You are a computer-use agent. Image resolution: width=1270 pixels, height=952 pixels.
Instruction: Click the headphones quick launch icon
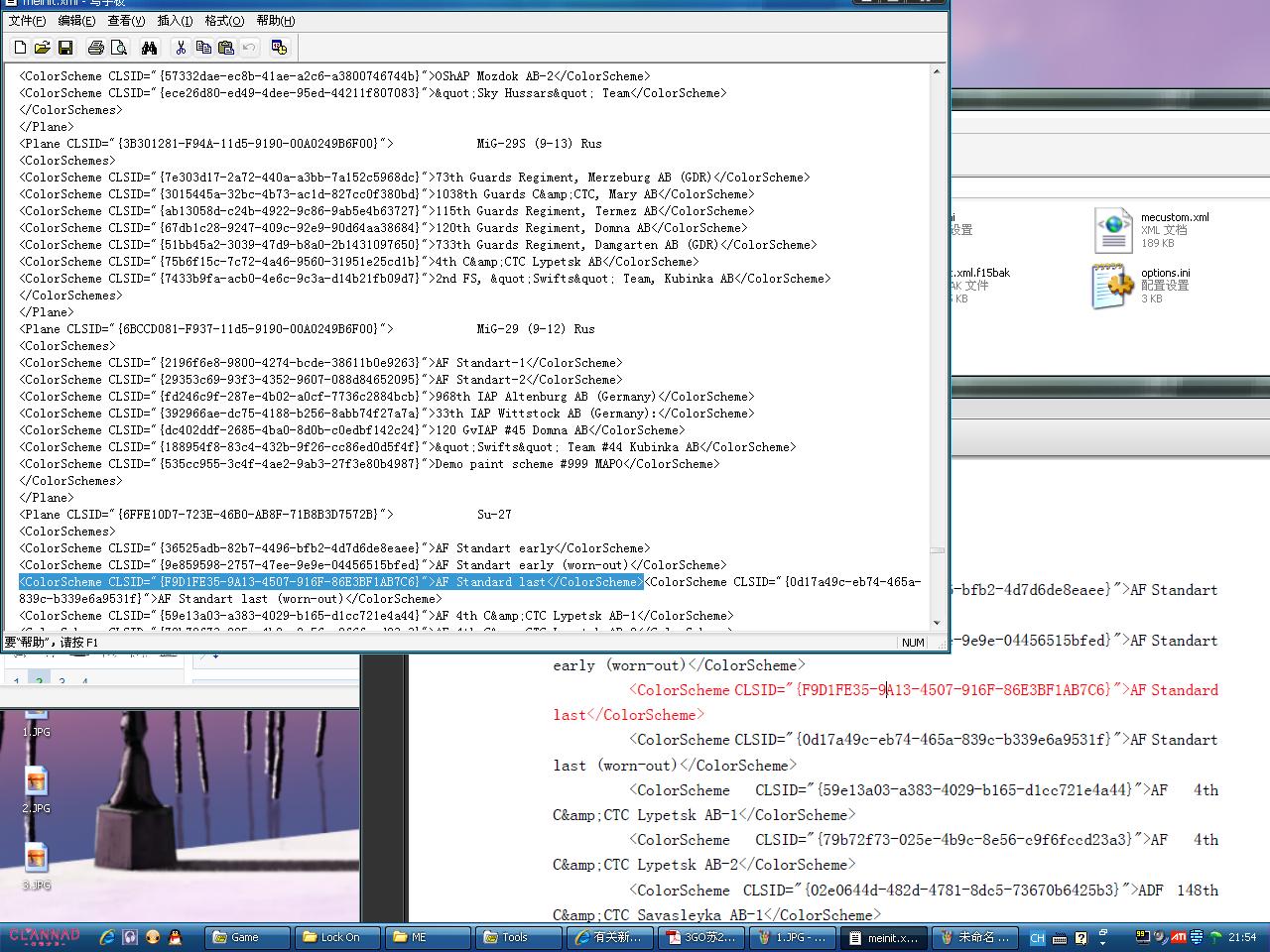pos(130,937)
